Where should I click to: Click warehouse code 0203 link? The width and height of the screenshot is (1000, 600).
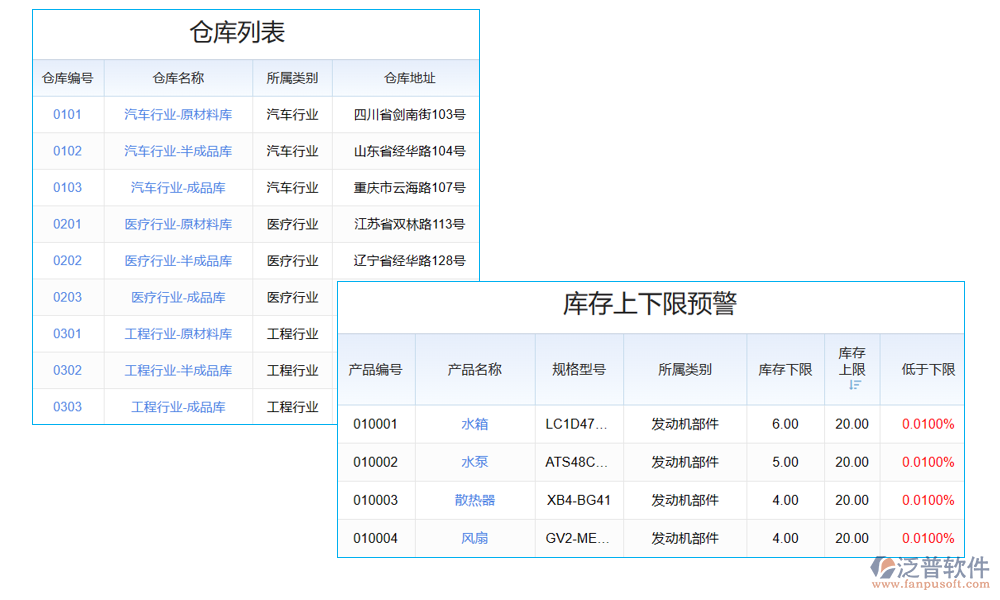[x=68, y=297]
